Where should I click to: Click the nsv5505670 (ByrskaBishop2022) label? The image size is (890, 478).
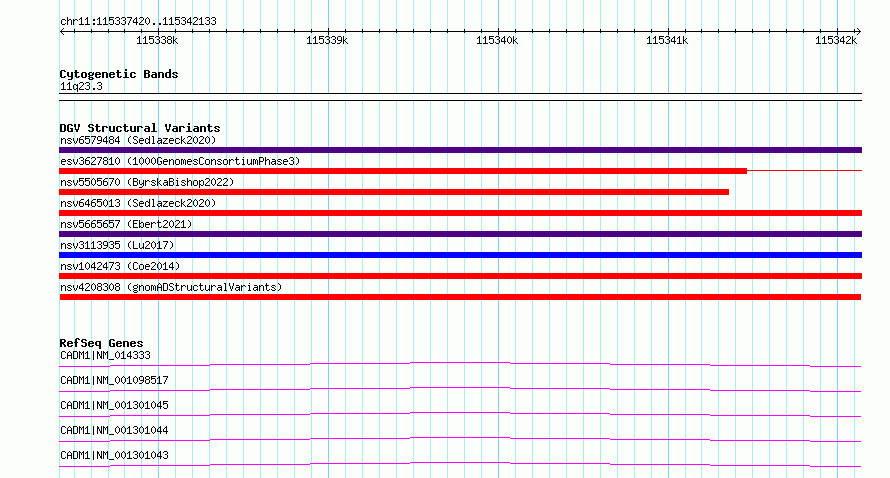(x=147, y=182)
